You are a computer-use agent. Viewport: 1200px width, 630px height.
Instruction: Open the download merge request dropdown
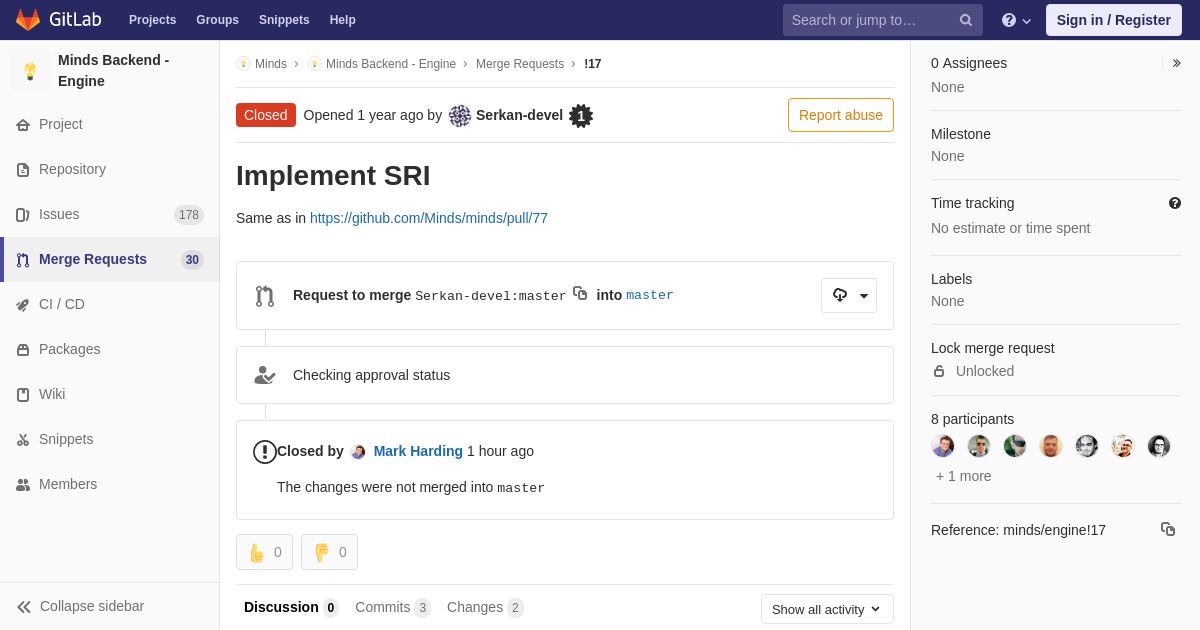coord(849,295)
